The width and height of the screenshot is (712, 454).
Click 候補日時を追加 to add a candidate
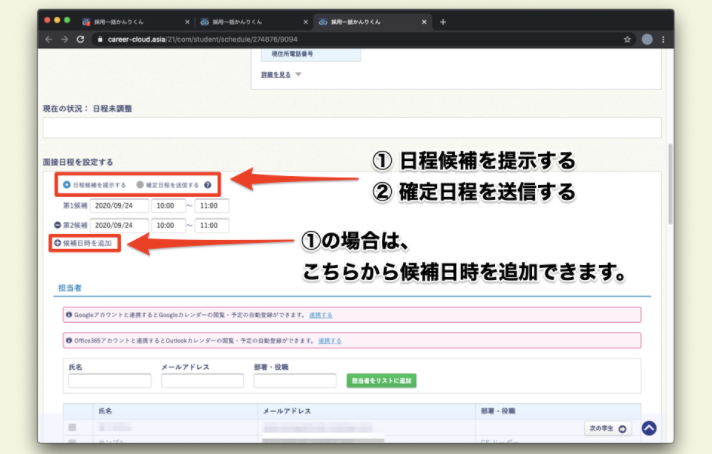click(x=86, y=243)
